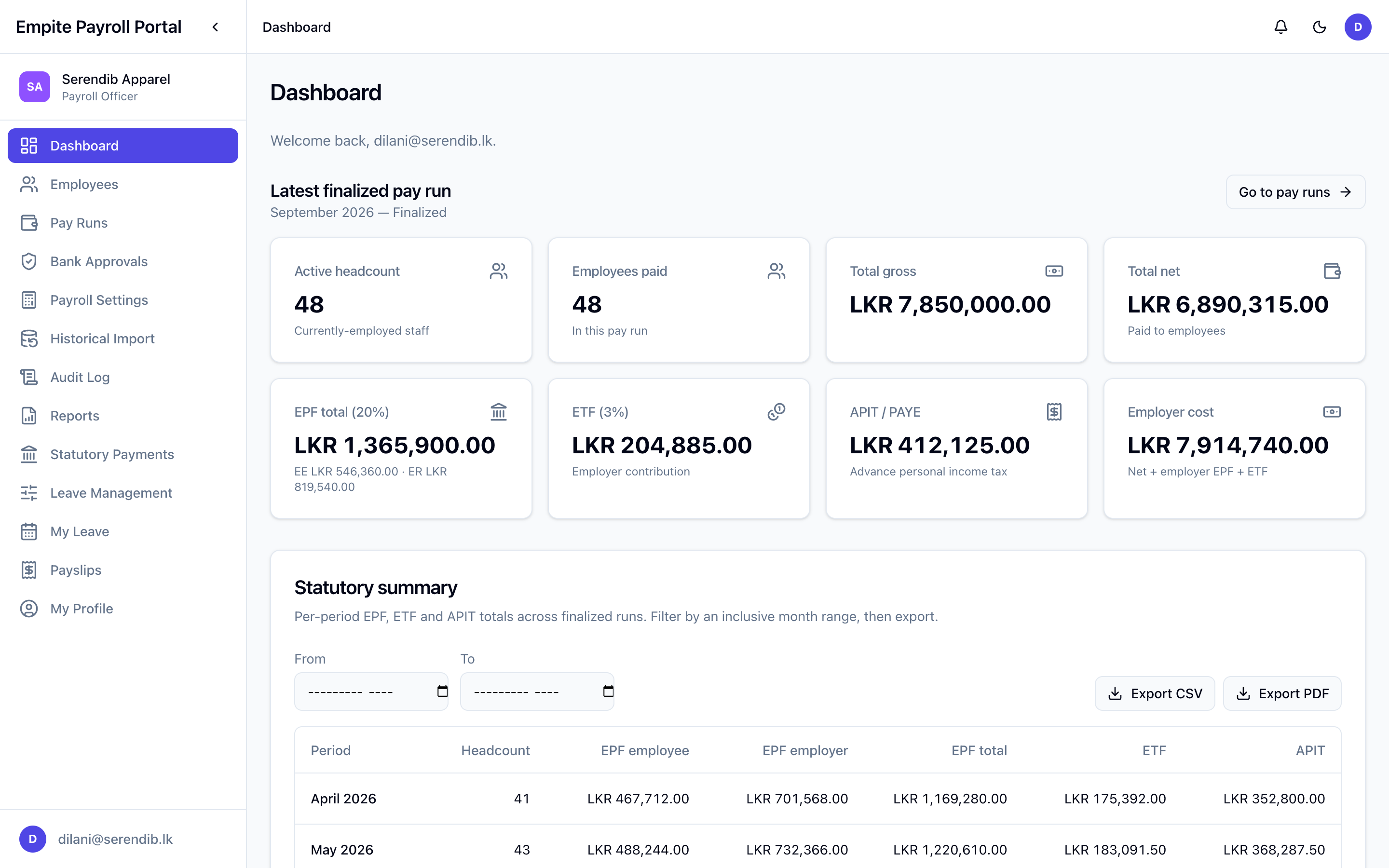Click the Employer cost card's banknote icon

[x=1332, y=412]
